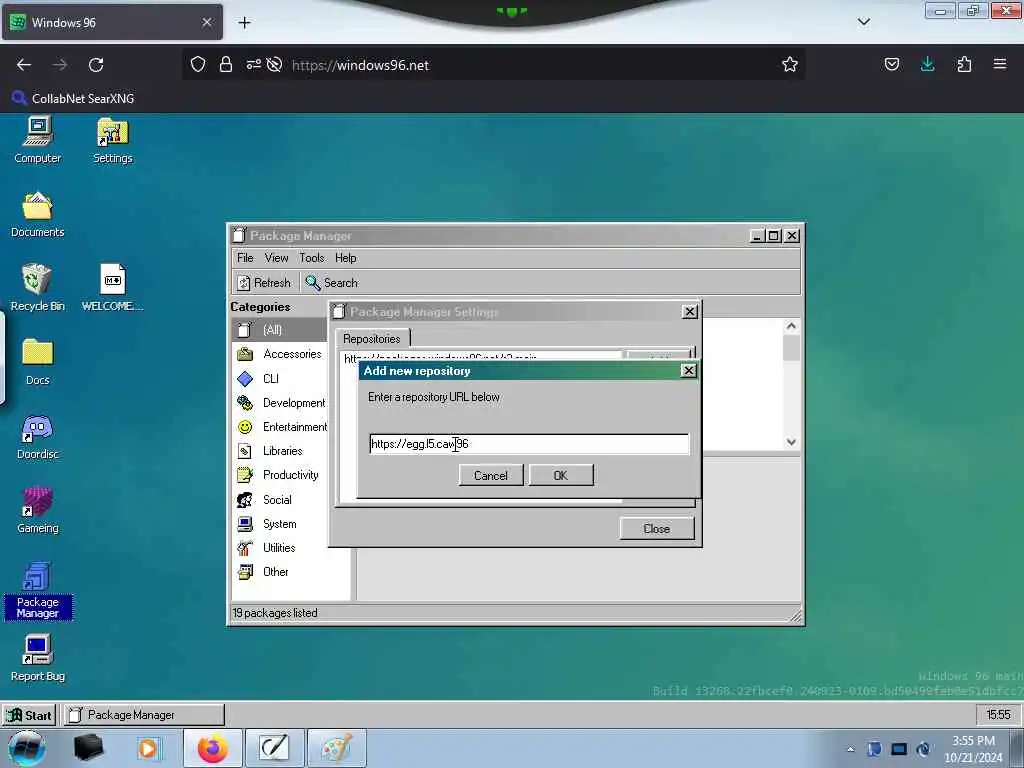The height and width of the screenshot is (768, 1024).
Task: Open the browser extensions icon
Action: click(964, 64)
